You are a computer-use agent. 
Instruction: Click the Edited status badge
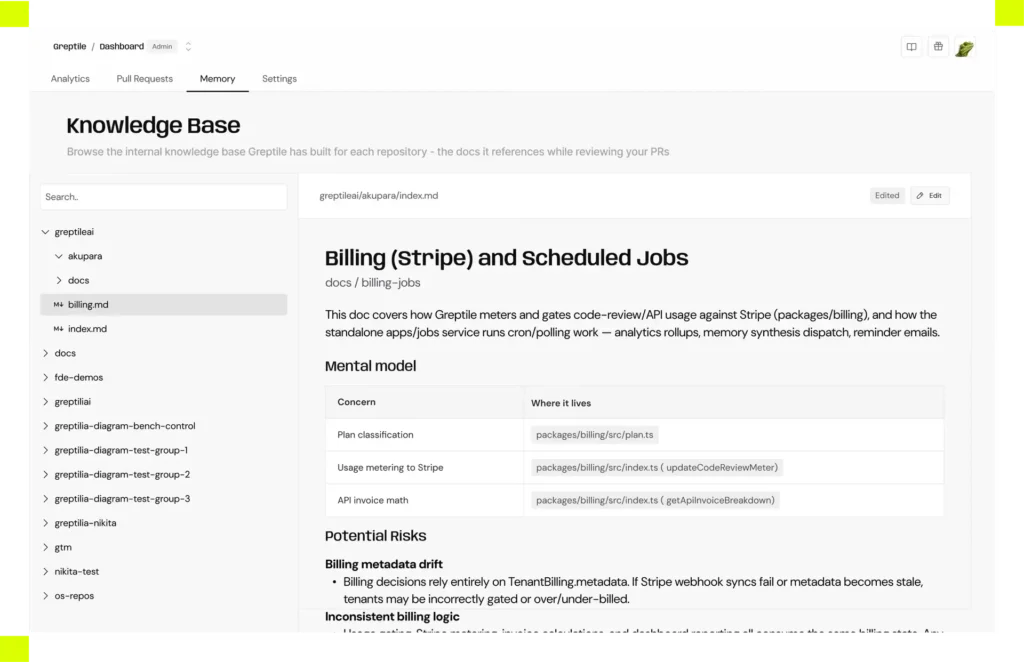pyautogui.click(x=887, y=196)
